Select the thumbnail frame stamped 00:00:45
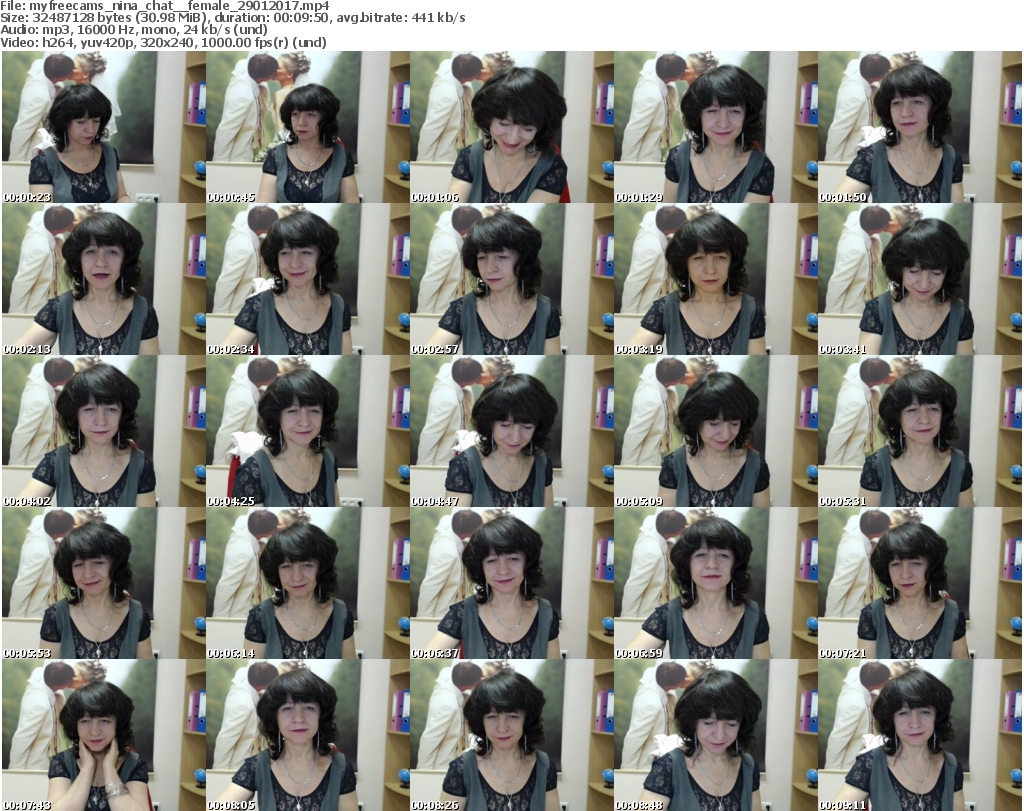Screen dimensions: 1024x811 tap(308, 127)
